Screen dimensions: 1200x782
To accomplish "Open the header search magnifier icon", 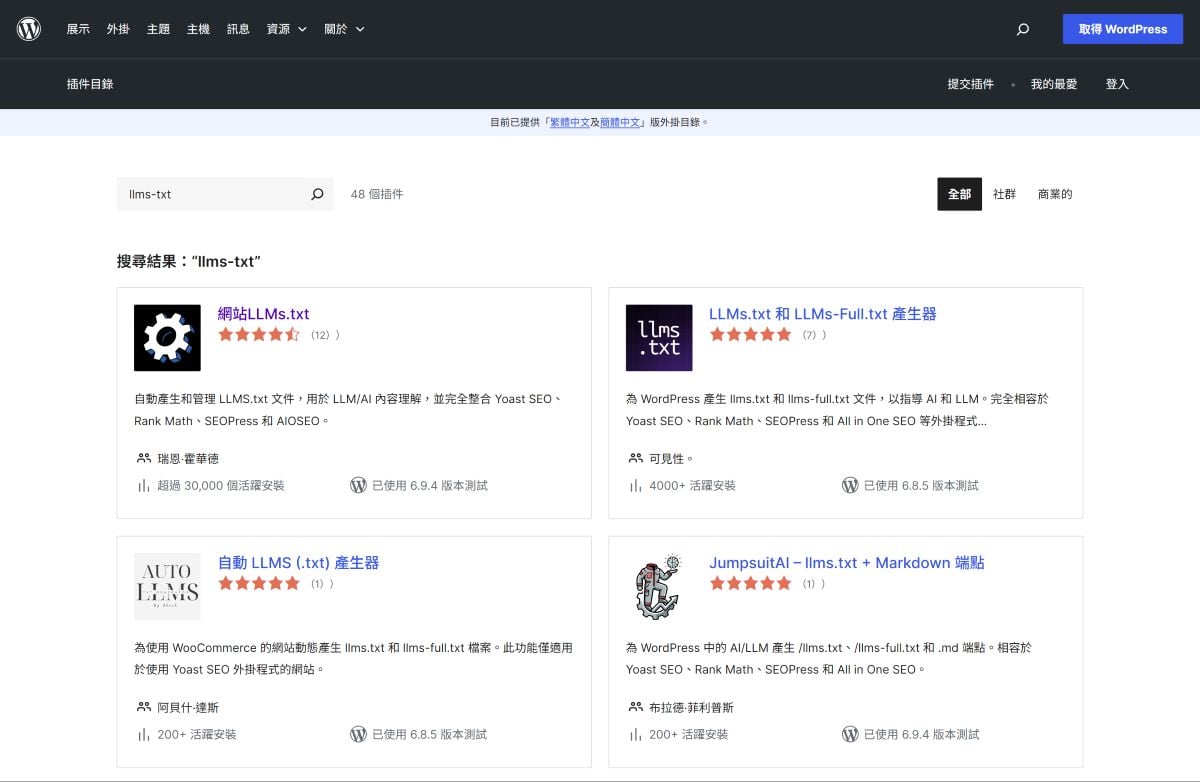I will pos(1022,29).
